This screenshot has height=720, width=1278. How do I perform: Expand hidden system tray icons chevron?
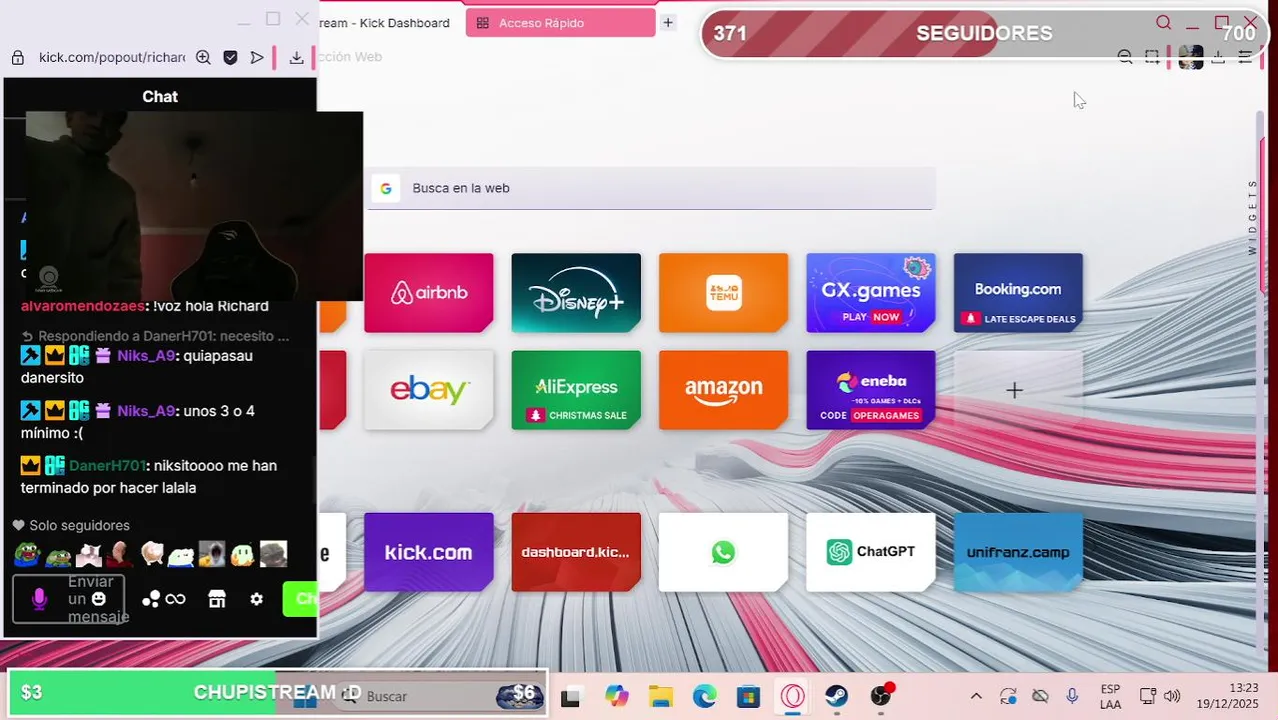point(976,697)
